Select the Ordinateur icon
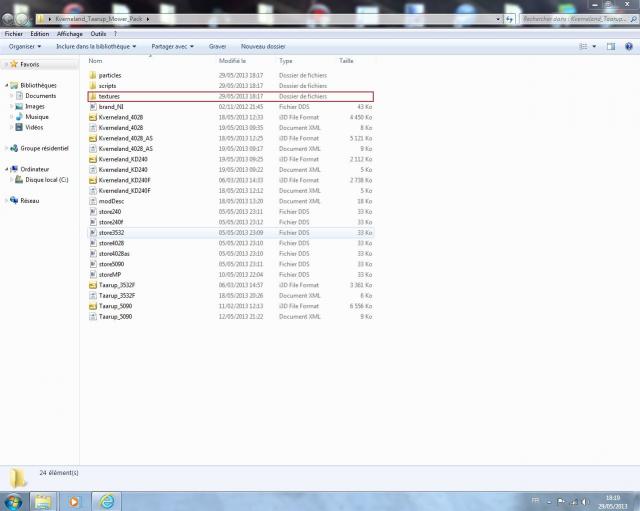Viewport: 640px width, 511px height. click(14, 169)
